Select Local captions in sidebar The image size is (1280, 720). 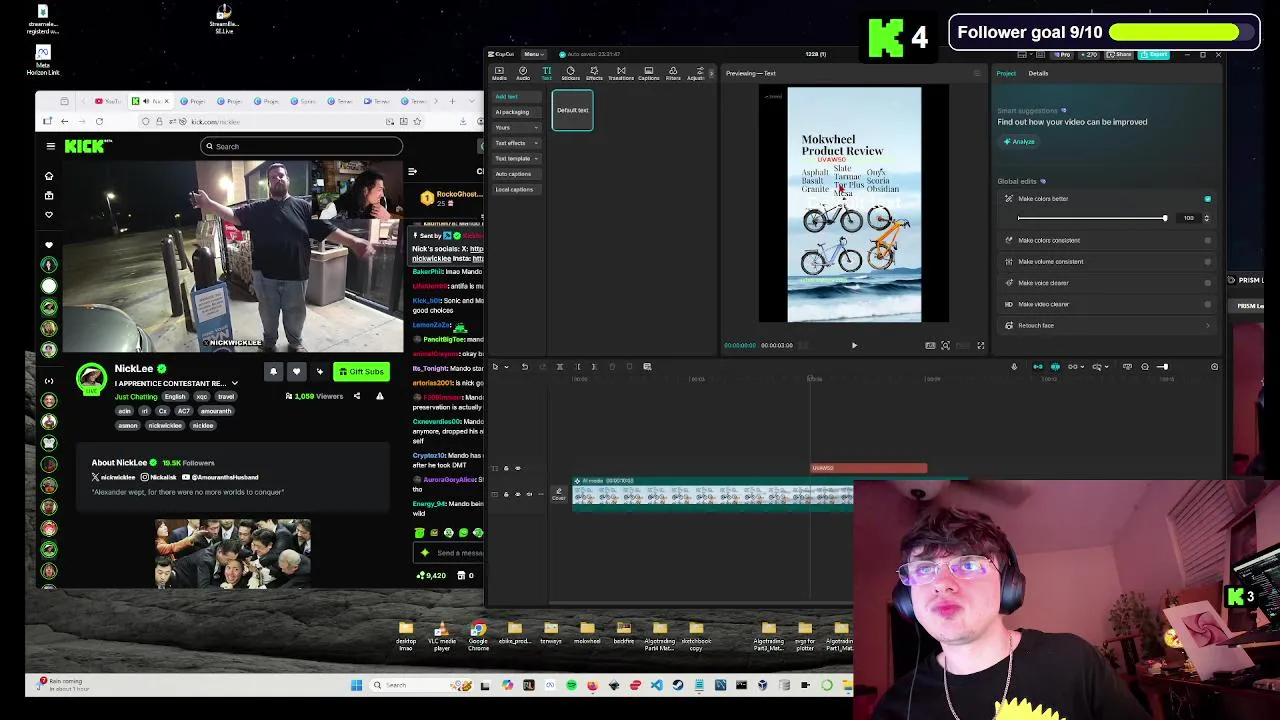515,190
